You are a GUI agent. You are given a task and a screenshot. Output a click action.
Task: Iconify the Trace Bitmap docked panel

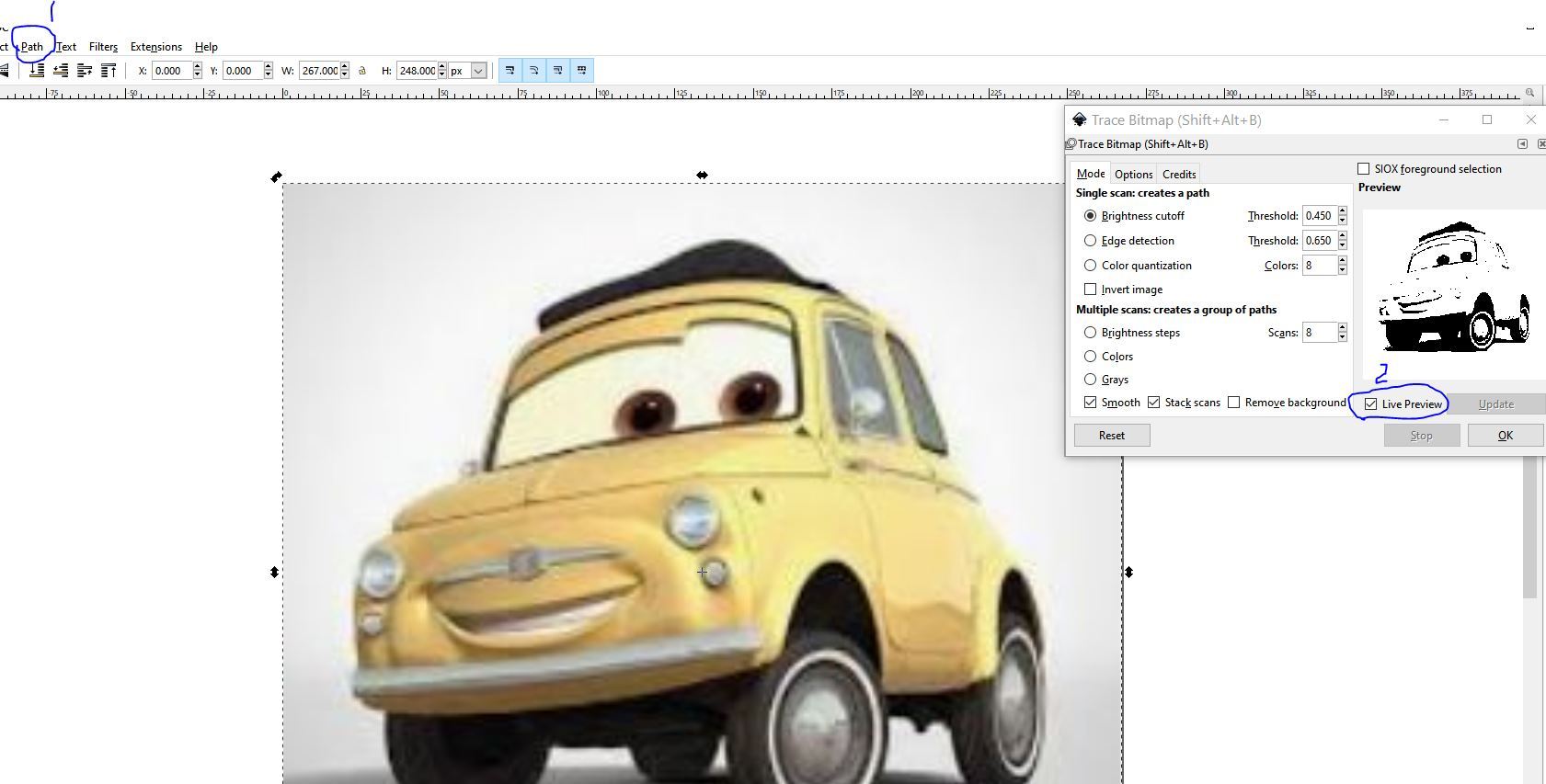click(x=1522, y=144)
